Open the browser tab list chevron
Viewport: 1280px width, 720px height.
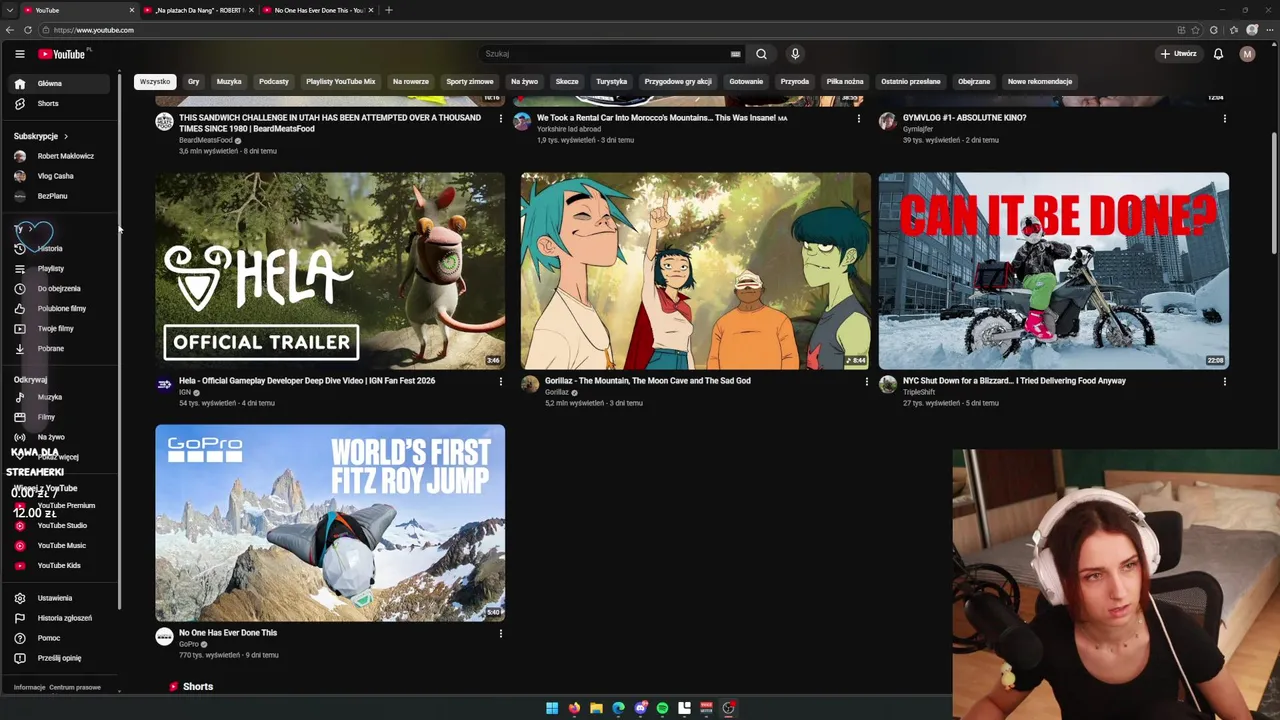point(10,10)
